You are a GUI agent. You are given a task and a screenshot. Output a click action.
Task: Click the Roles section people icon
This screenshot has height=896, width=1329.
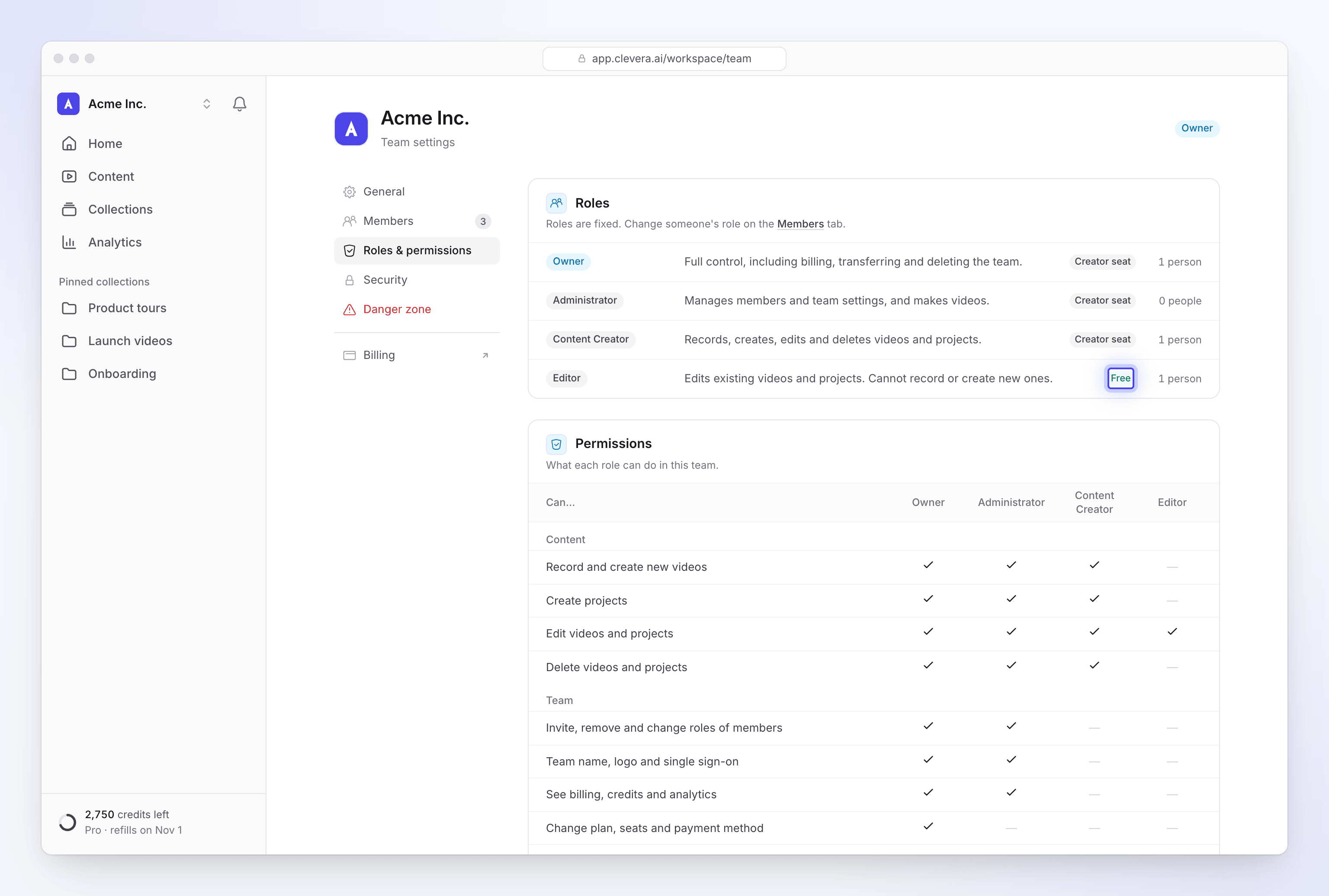[556, 203]
